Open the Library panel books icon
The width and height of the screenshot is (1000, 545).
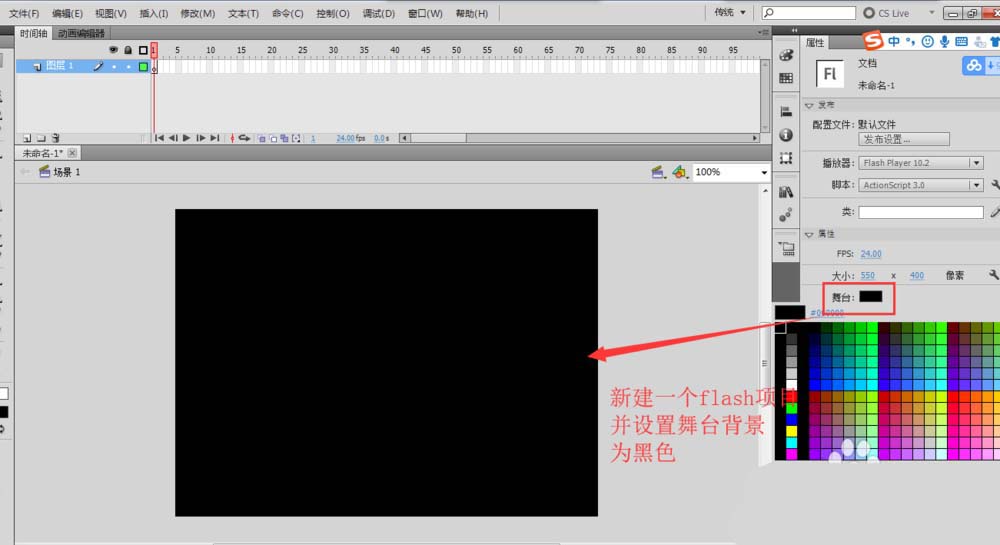(x=786, y=192)
